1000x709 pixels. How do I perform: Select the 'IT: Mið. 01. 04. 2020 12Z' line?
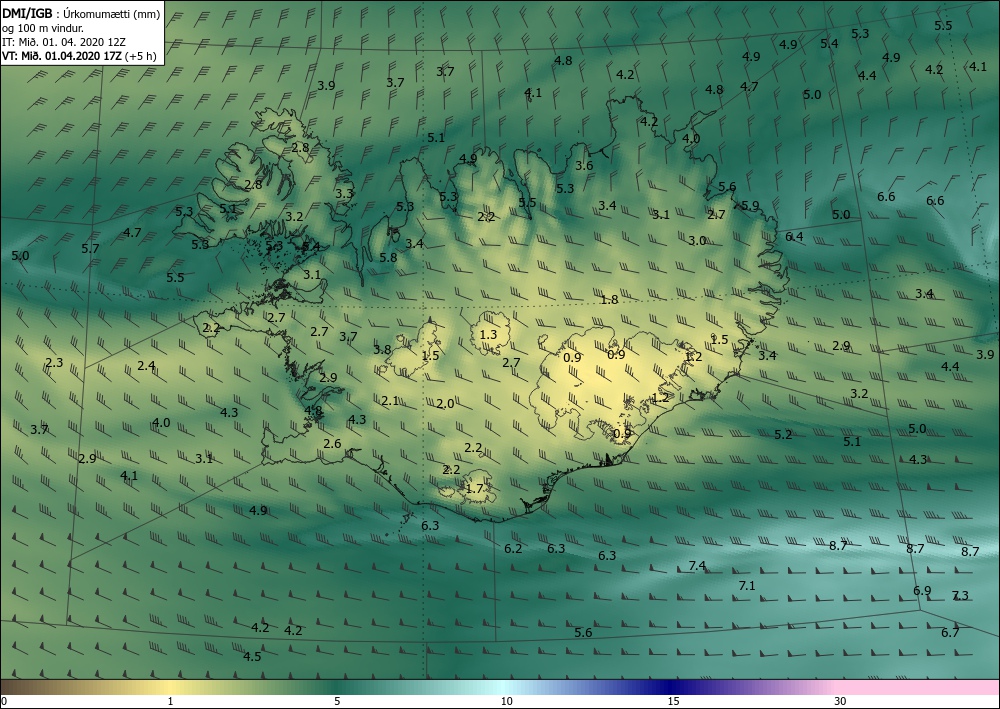coord(64,42)
